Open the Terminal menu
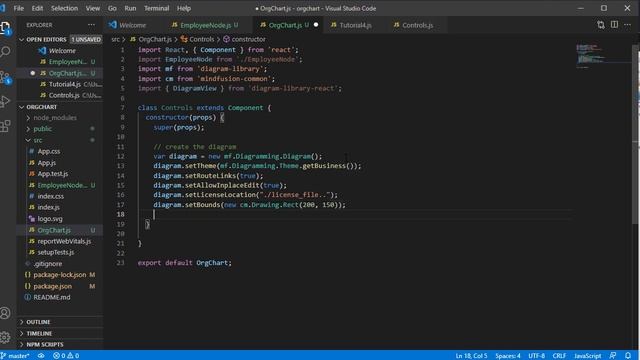640x360 pixels. tap(156, 8)
